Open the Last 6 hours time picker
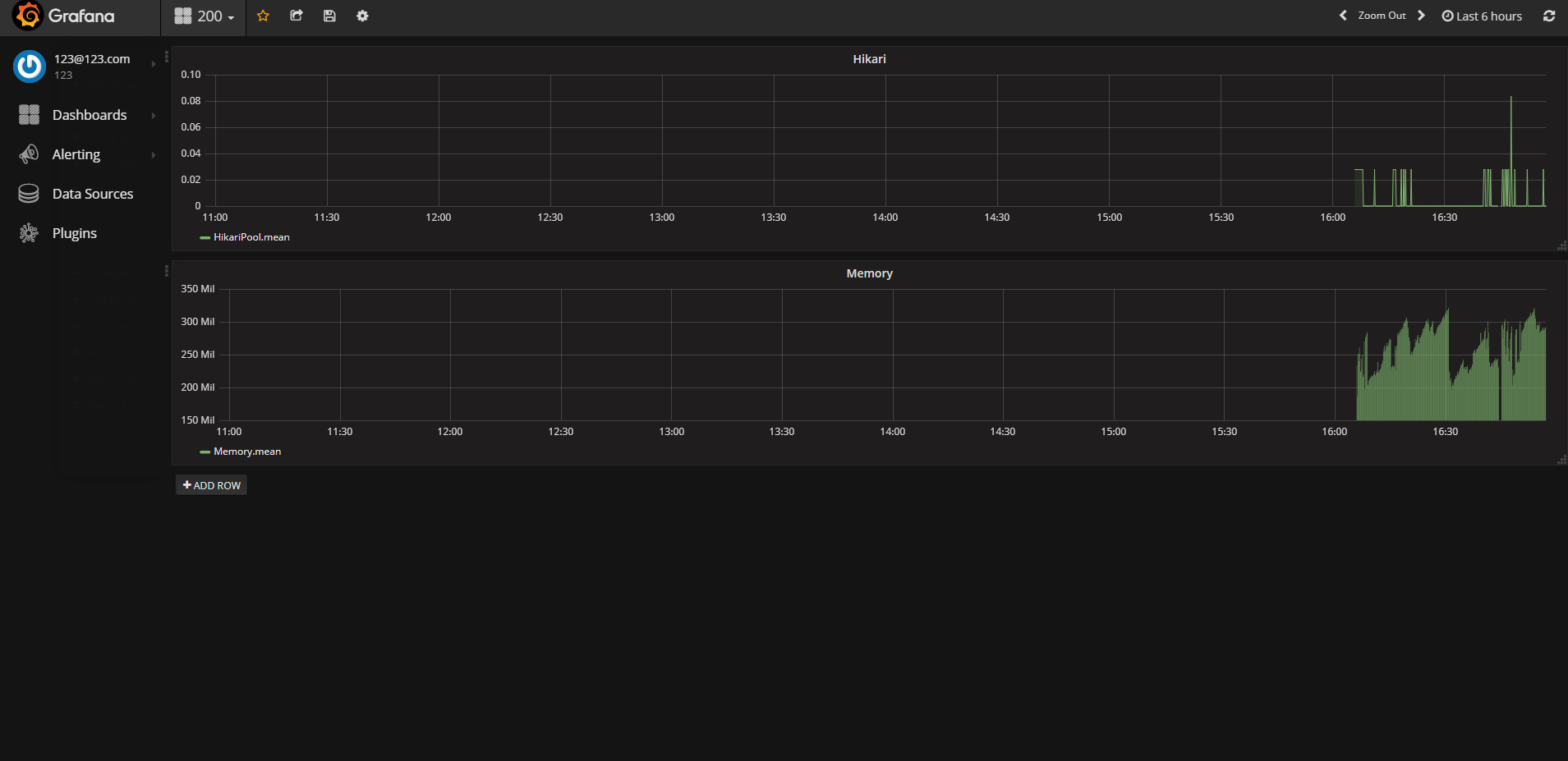Viewport: 1568px width, 761px height. 1482,16
